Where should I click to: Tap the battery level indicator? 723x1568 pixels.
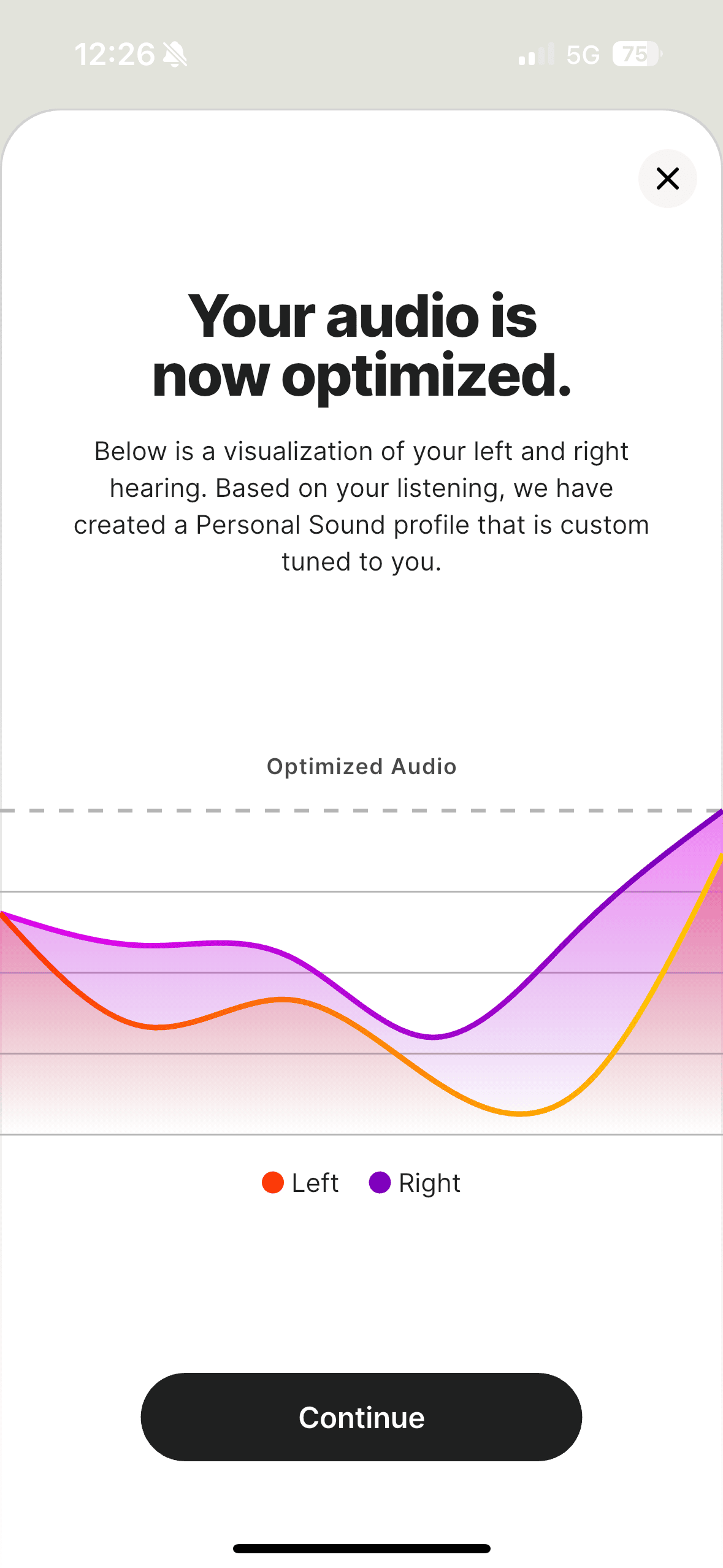637,54
